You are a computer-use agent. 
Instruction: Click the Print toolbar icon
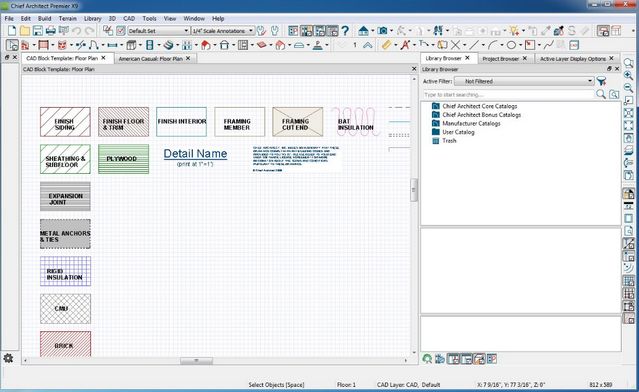(51, 31)
